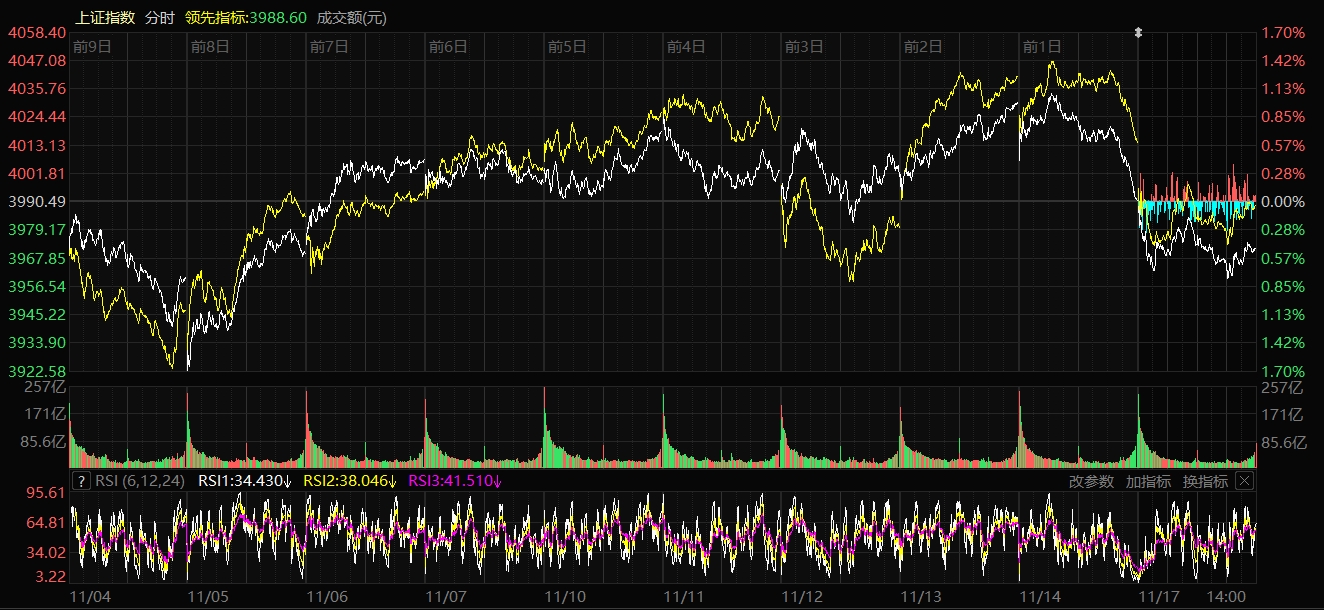
Task: Select the 前1日 day header
Action: point(1041,46)
